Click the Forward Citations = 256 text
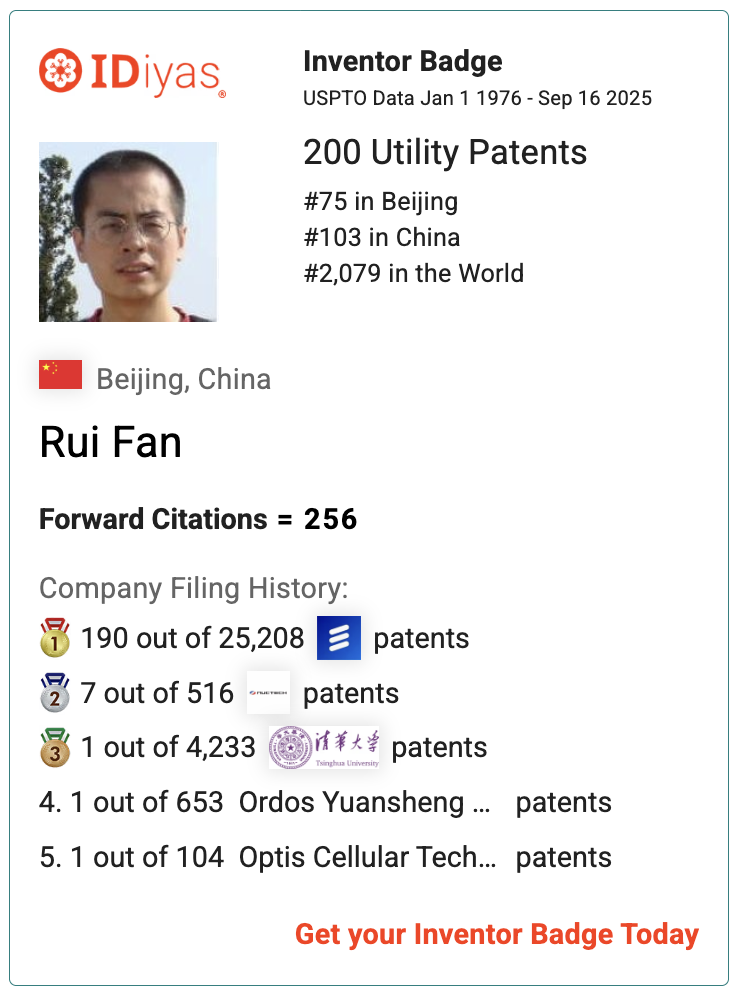Viewport: 738px width, 994px height. click(198, 519)
